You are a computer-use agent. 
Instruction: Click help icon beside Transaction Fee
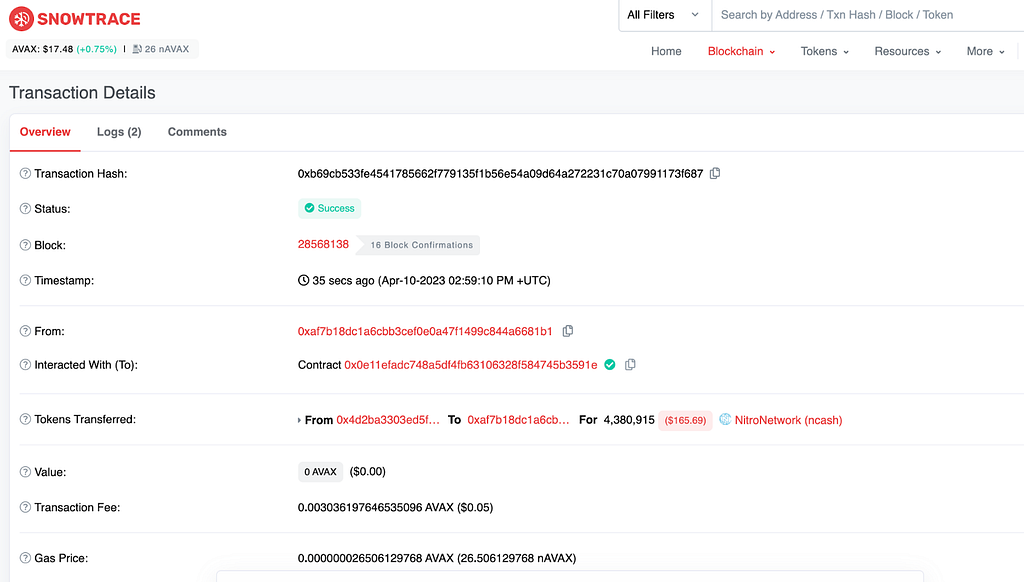pos(25,507)
